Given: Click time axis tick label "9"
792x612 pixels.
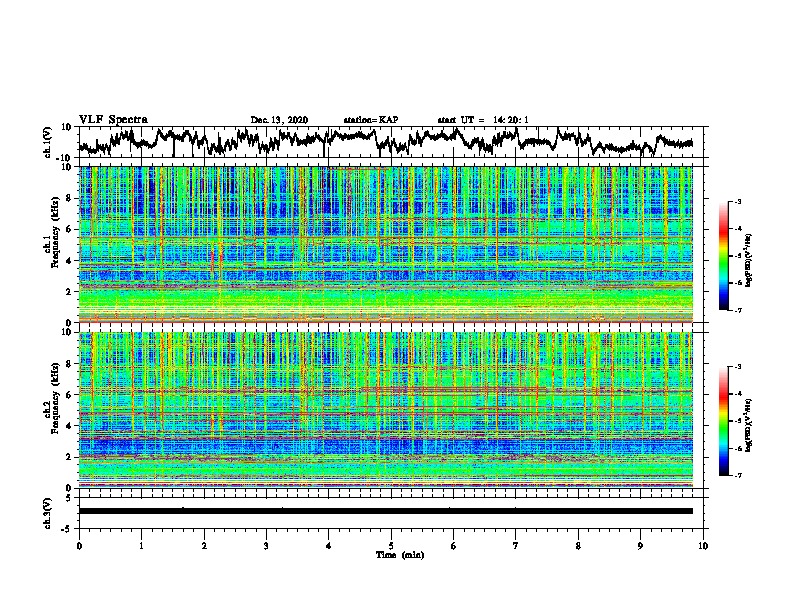Looking at the screenshot, I should [x=640, y=546].
